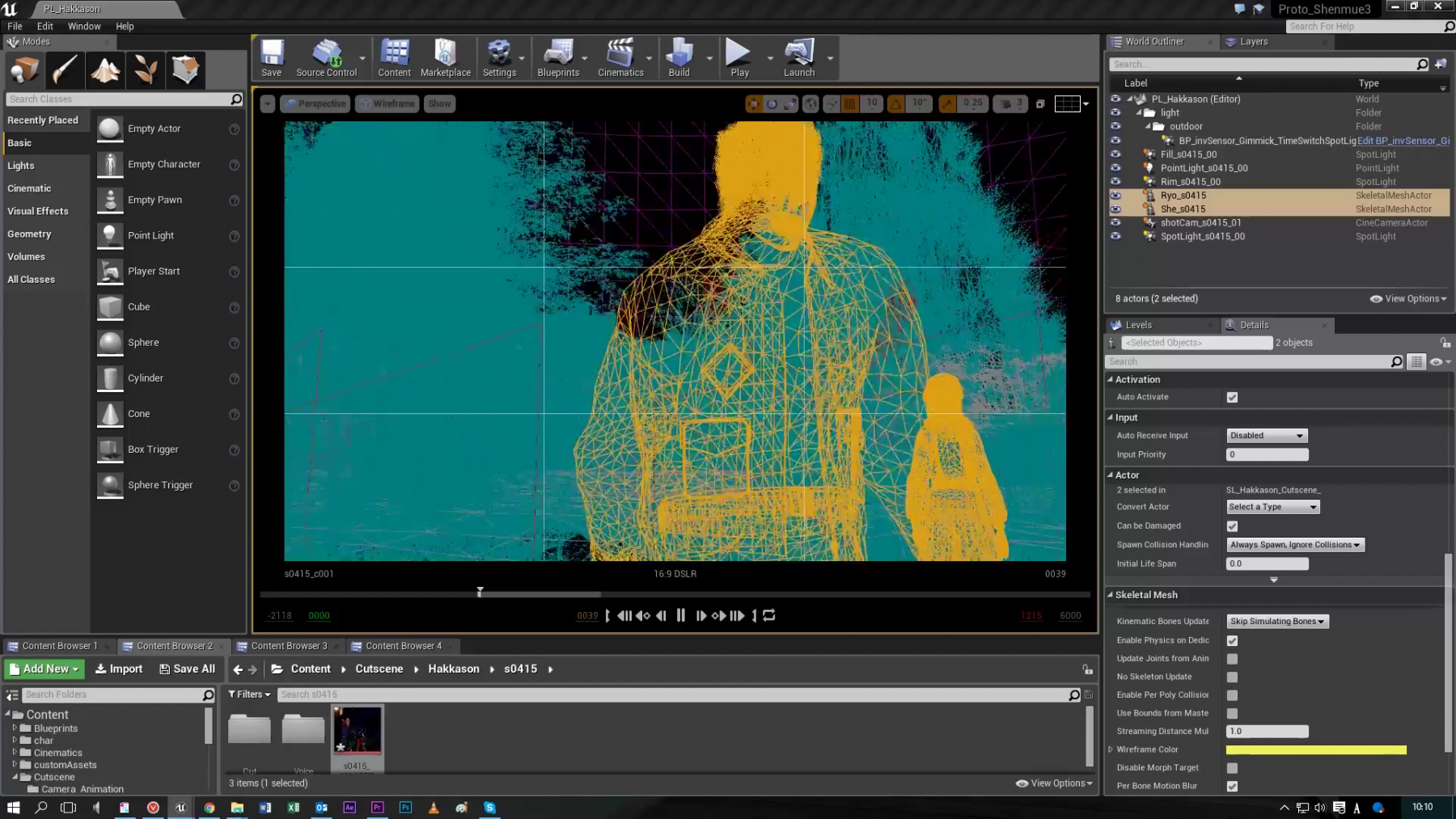Collapse the Activation section
1456x819 pixels.
pos(1111,379)
